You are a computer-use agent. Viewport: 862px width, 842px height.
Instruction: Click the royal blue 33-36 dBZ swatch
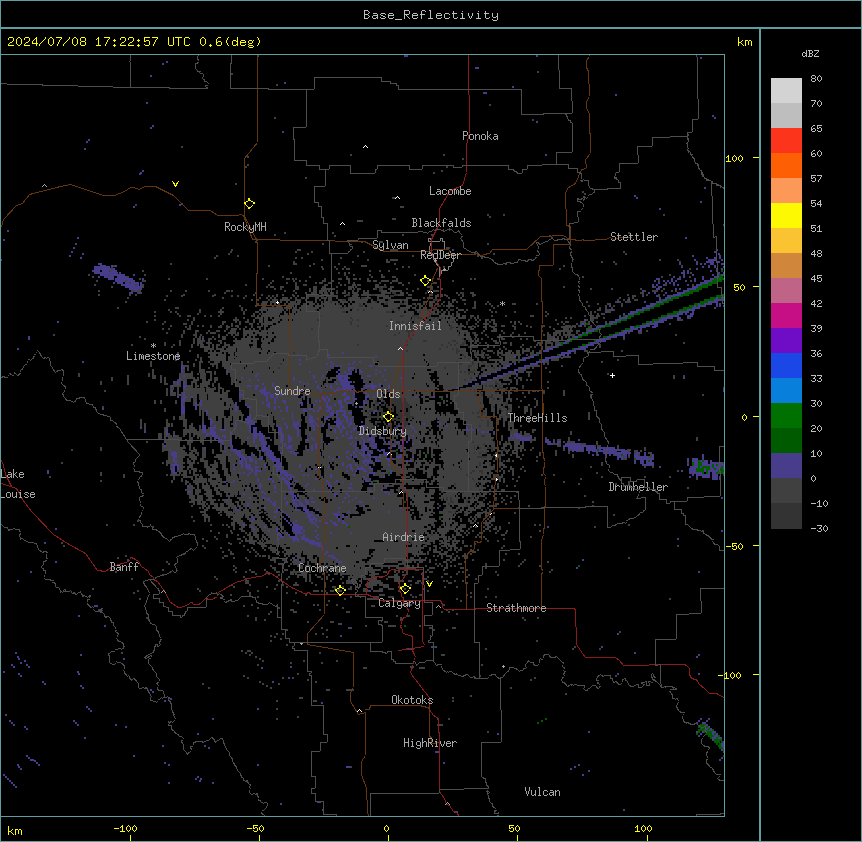[786, 365]
